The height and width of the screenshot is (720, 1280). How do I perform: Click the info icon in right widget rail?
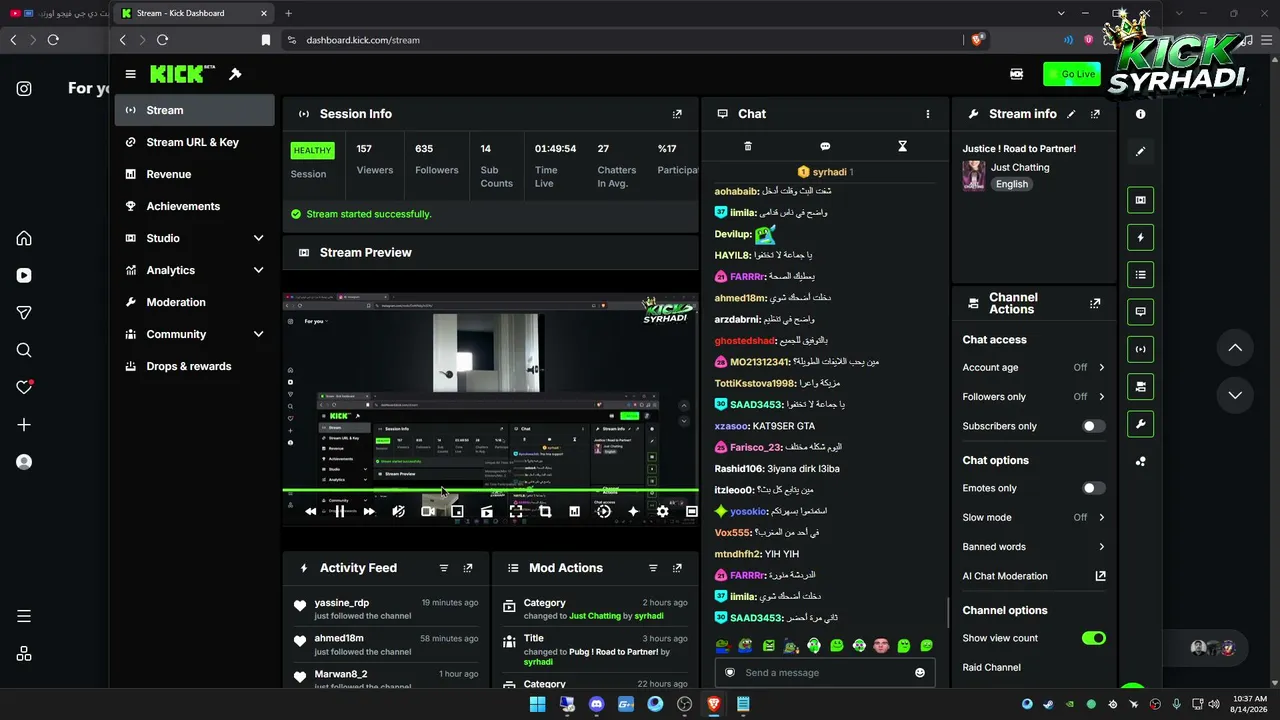tap(1140, 114)
